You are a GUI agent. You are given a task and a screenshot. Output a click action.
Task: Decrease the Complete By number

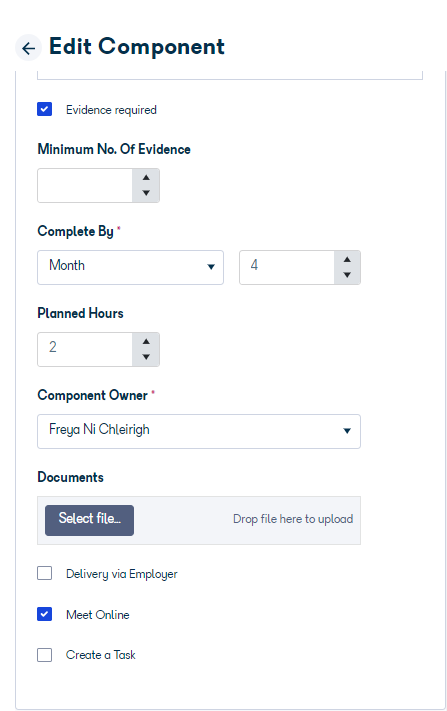[347, 275]
